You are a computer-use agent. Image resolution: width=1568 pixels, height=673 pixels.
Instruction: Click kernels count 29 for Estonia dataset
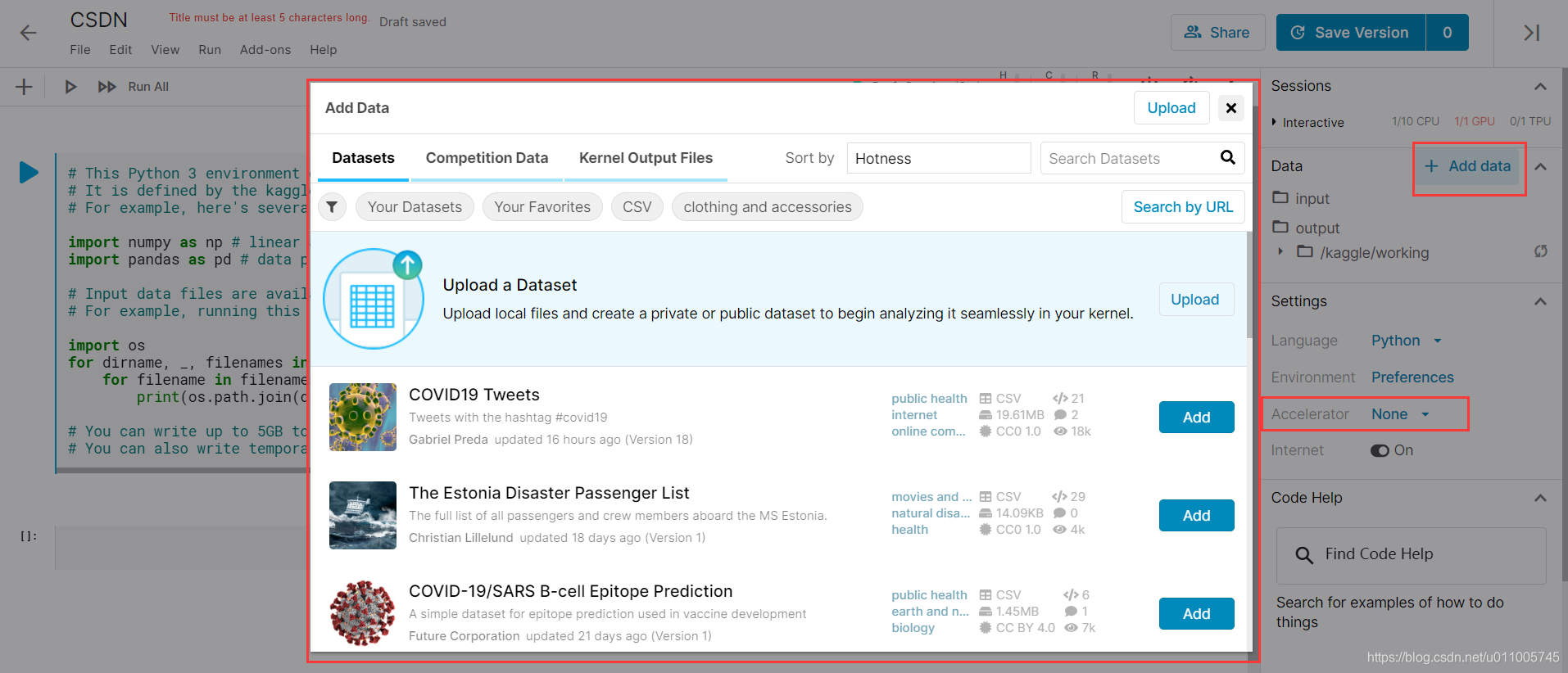[1068, 496]
